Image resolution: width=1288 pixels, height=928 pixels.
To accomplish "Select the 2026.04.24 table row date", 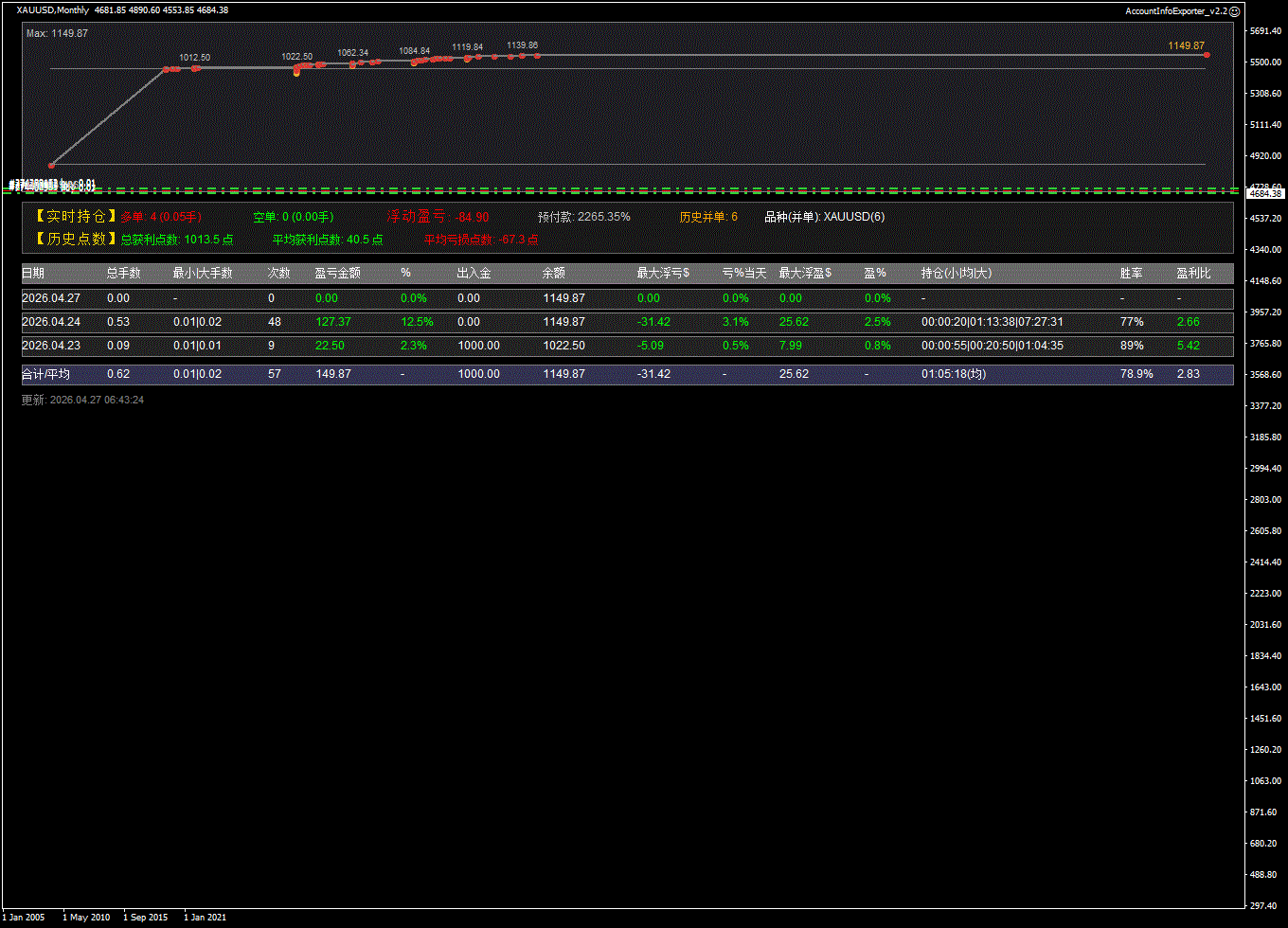I will (x=45, y=322).
